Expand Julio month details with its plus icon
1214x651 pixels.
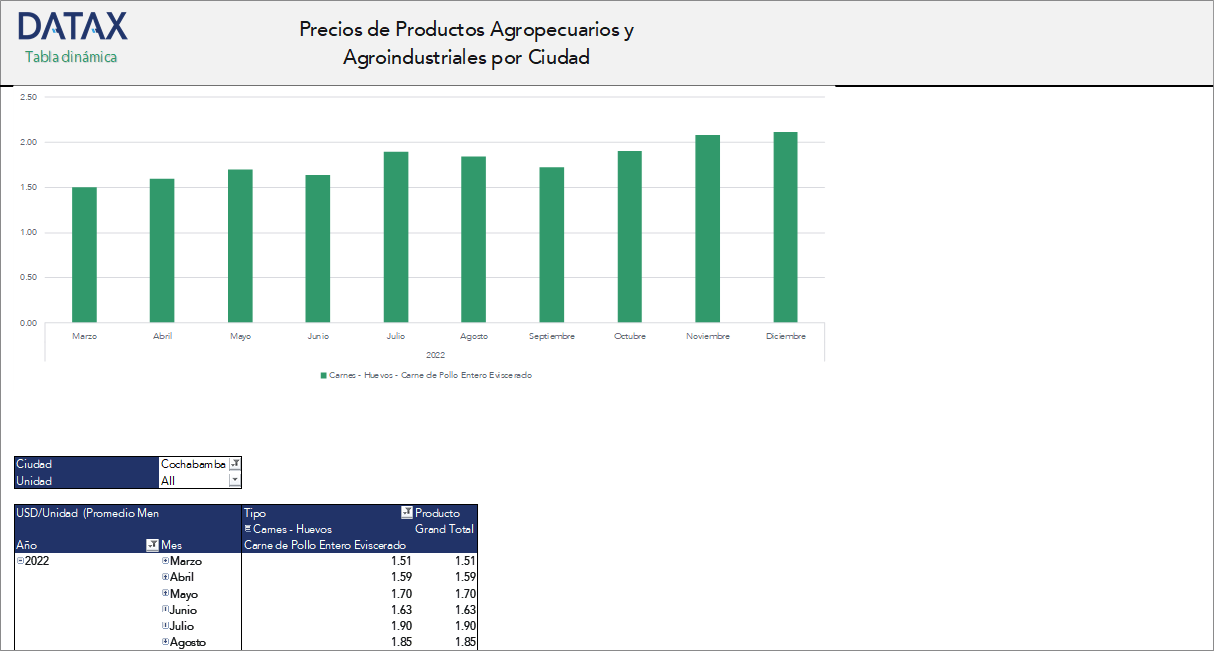[x=164, y=626]
